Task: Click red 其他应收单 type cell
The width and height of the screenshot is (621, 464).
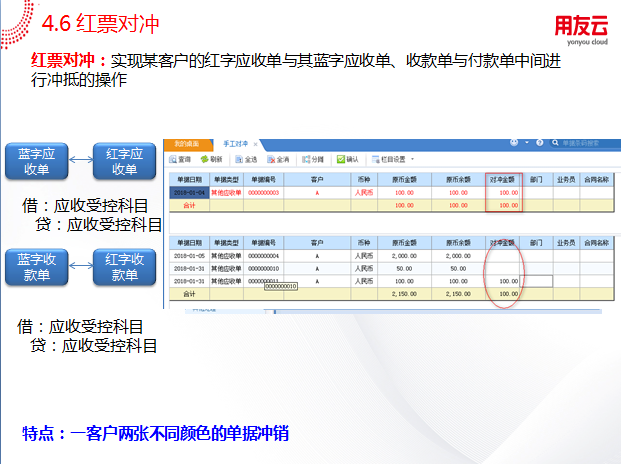Action: click(x=227, y=193)
